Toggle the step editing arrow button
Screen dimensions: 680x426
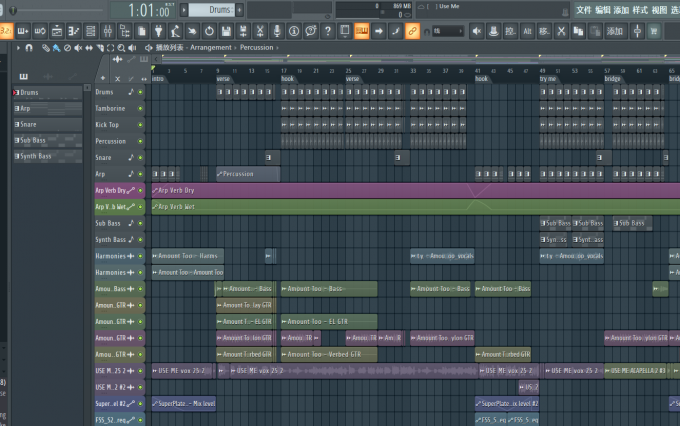tap(379, 31)
